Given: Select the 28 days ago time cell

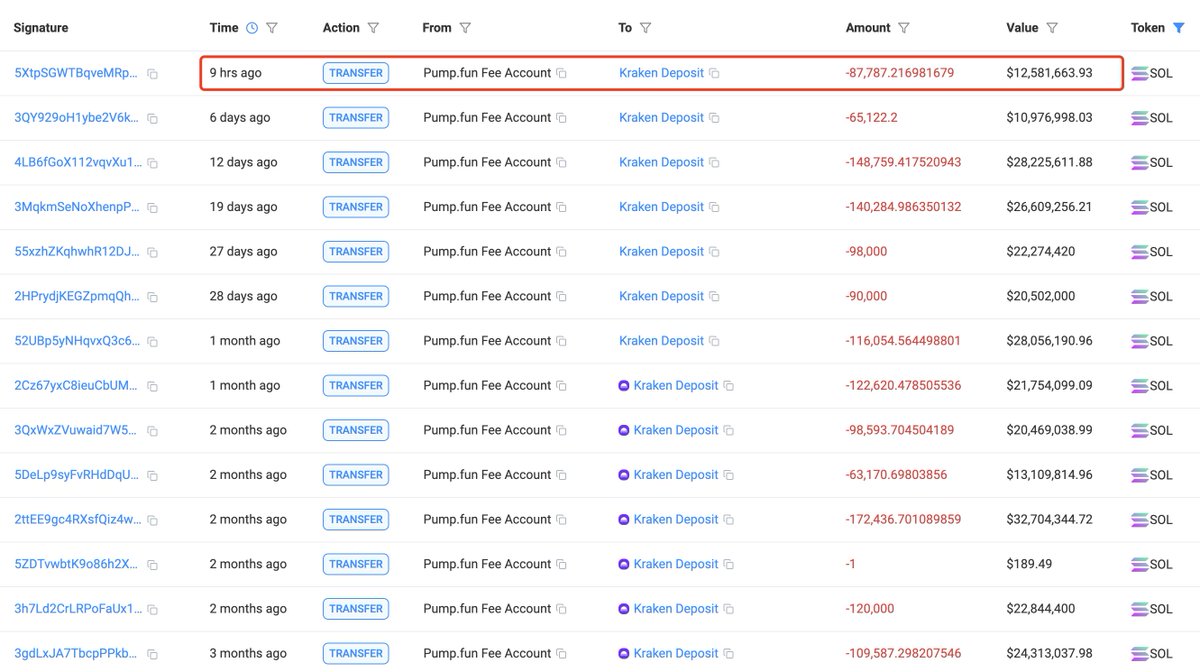Looking at the screenshot, I should click(243, 296).
